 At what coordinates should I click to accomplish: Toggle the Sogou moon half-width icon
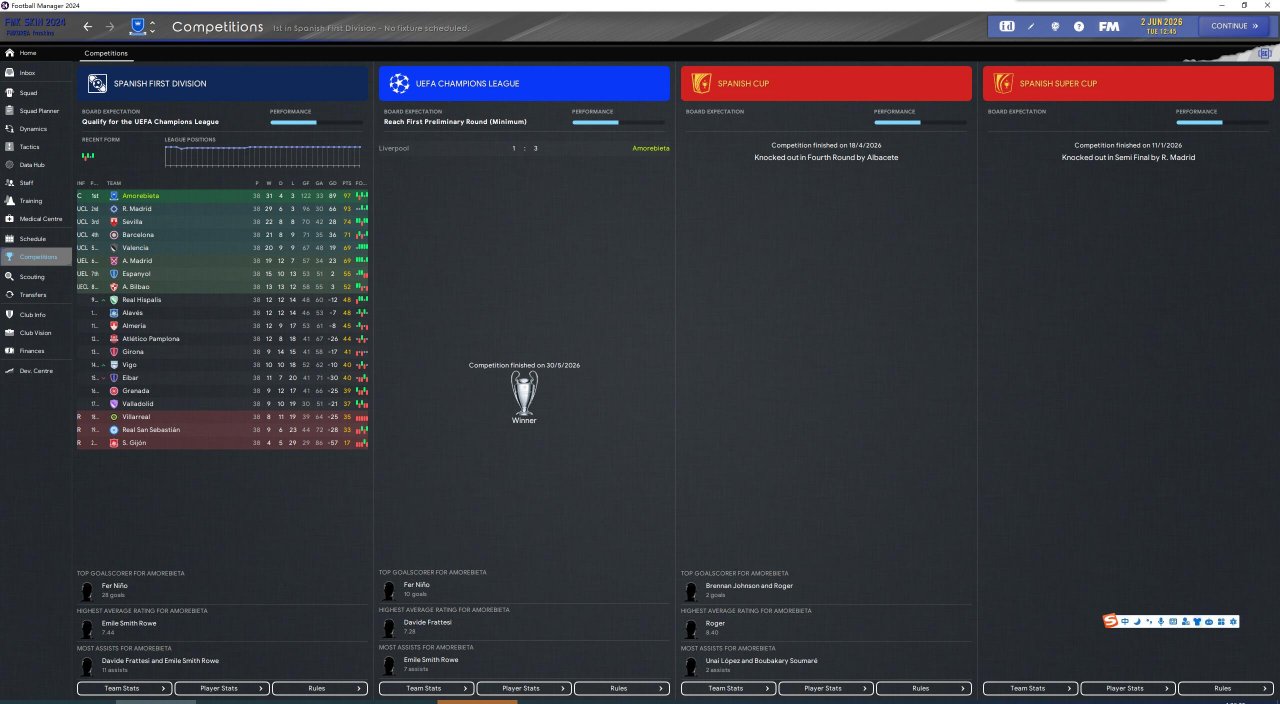(x=1137, y=622)
